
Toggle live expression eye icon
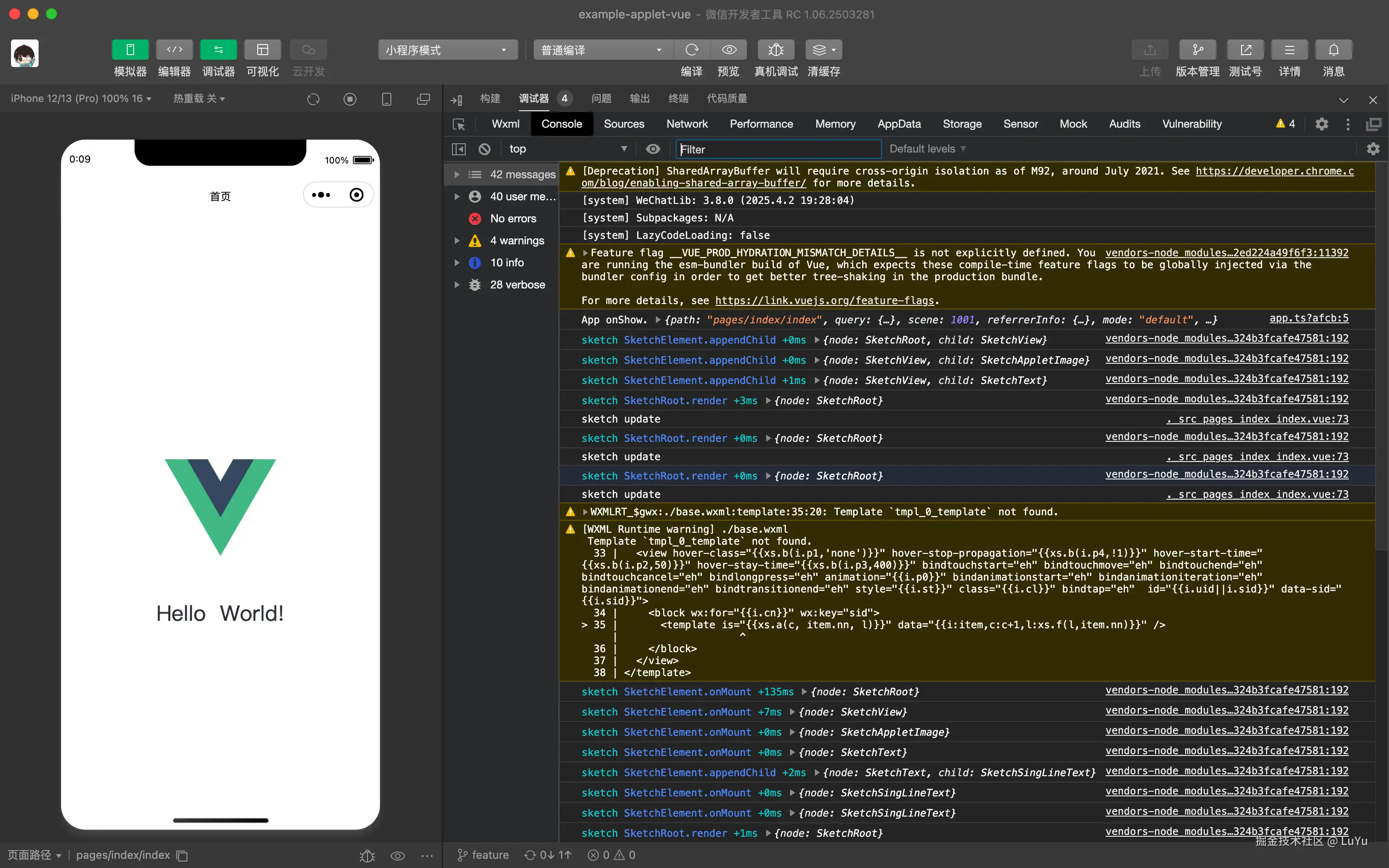coord(653,149)
